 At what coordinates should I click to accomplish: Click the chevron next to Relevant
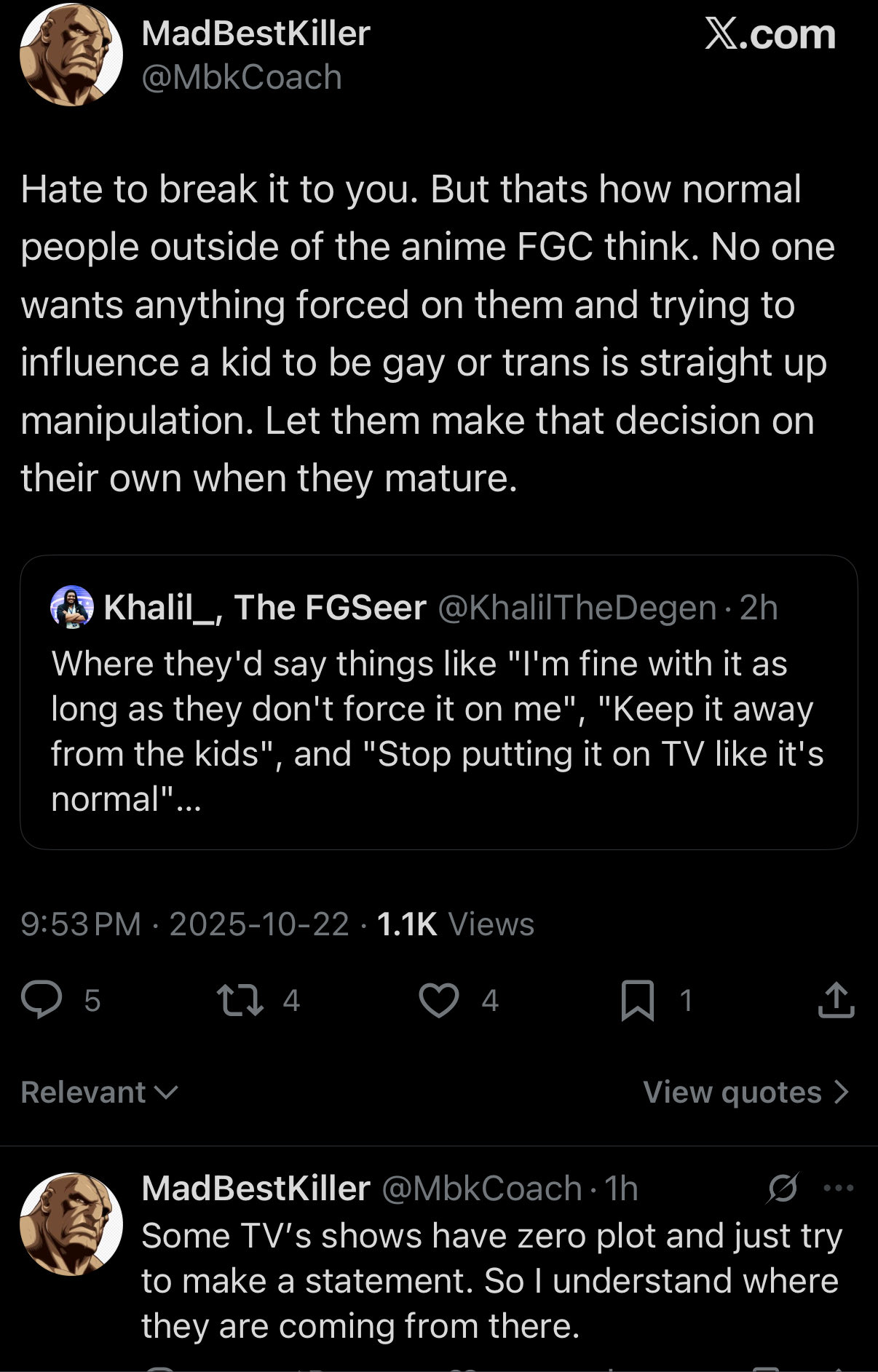(167, 1092)
